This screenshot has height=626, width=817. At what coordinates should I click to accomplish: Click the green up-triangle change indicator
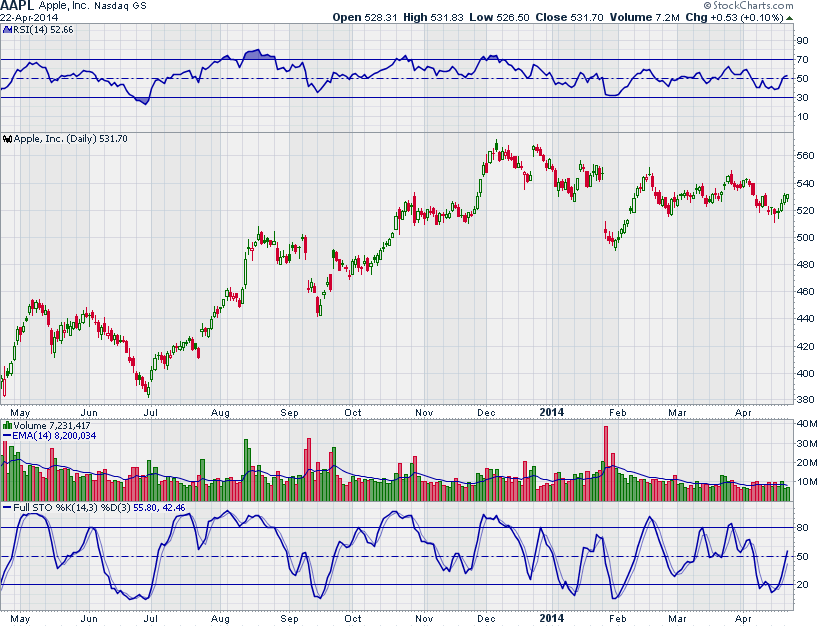[789, 18]
